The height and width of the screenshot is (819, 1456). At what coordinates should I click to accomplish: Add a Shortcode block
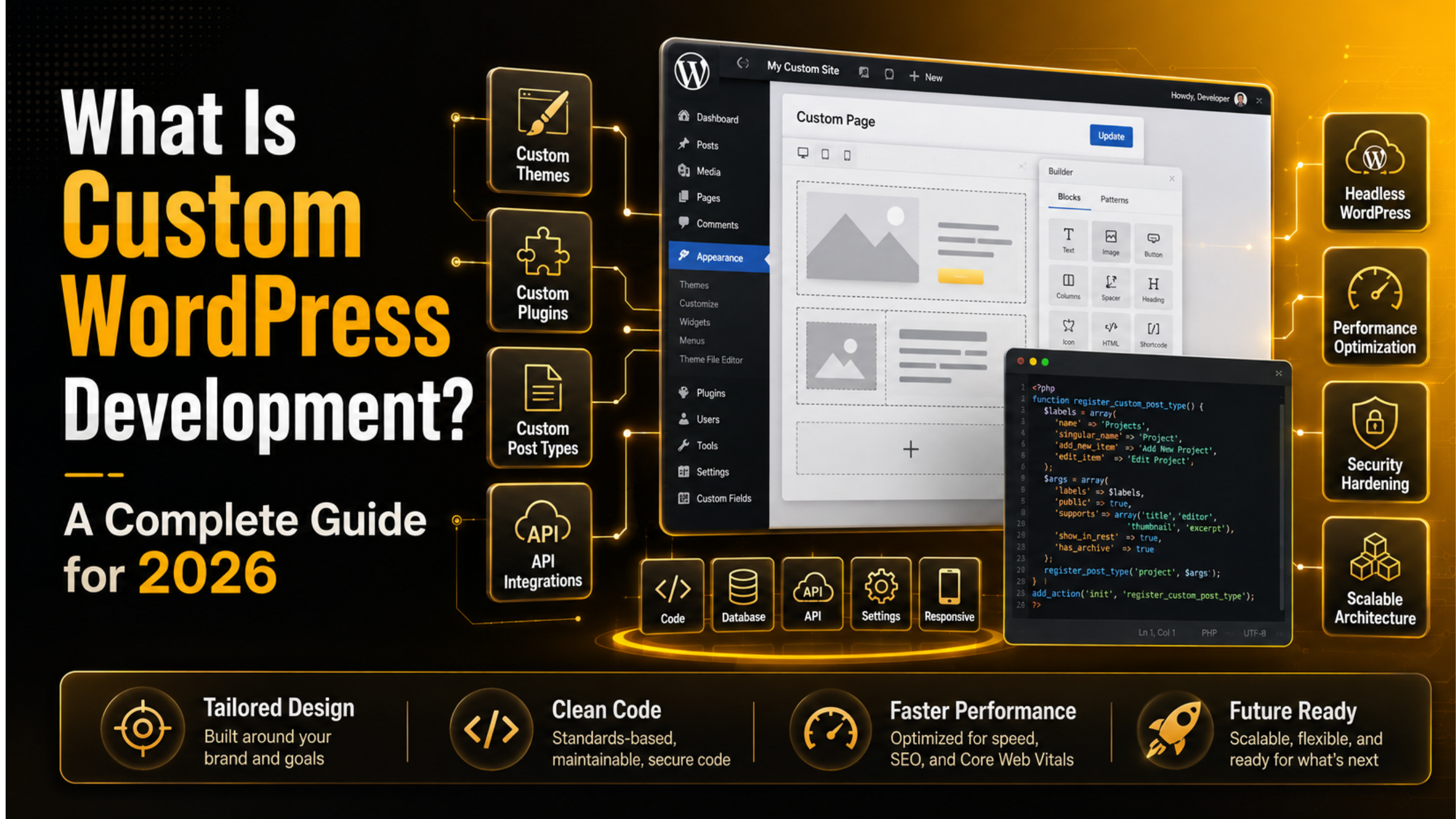1153,334
